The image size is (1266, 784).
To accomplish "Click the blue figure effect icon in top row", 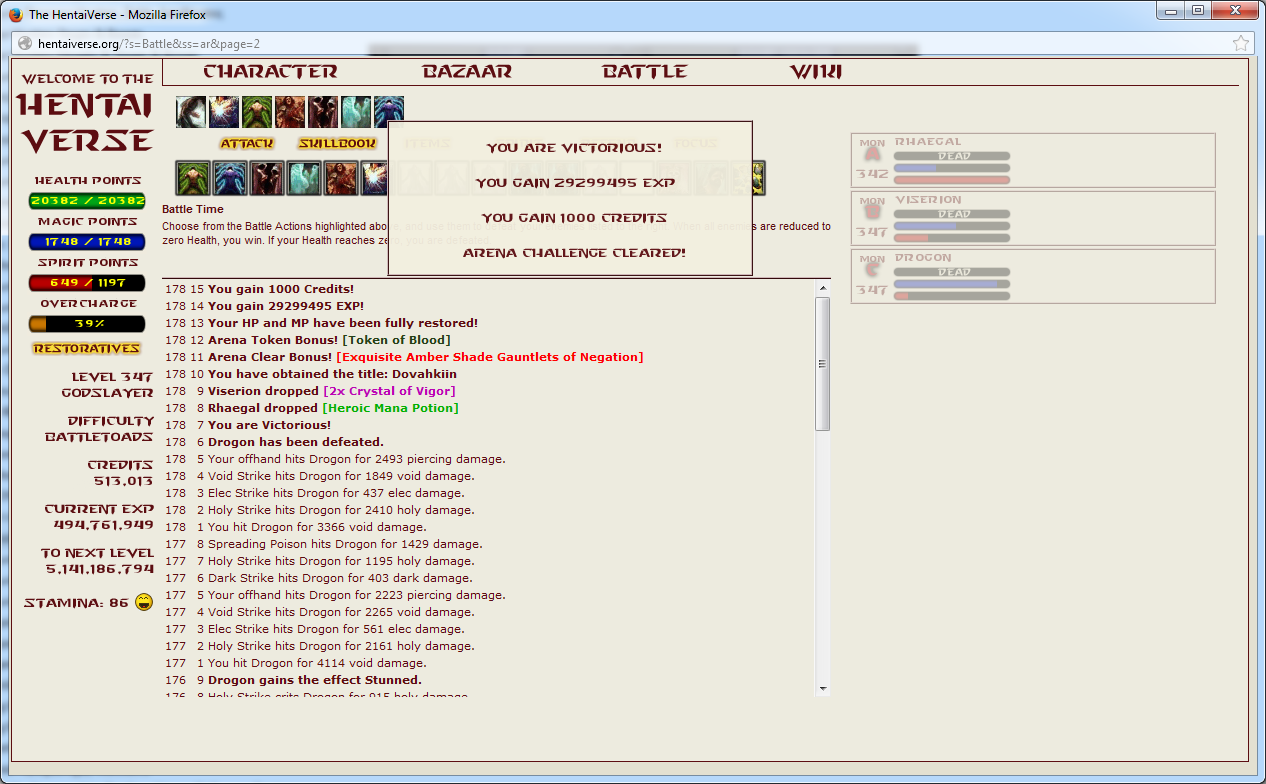I will (389, 111).
